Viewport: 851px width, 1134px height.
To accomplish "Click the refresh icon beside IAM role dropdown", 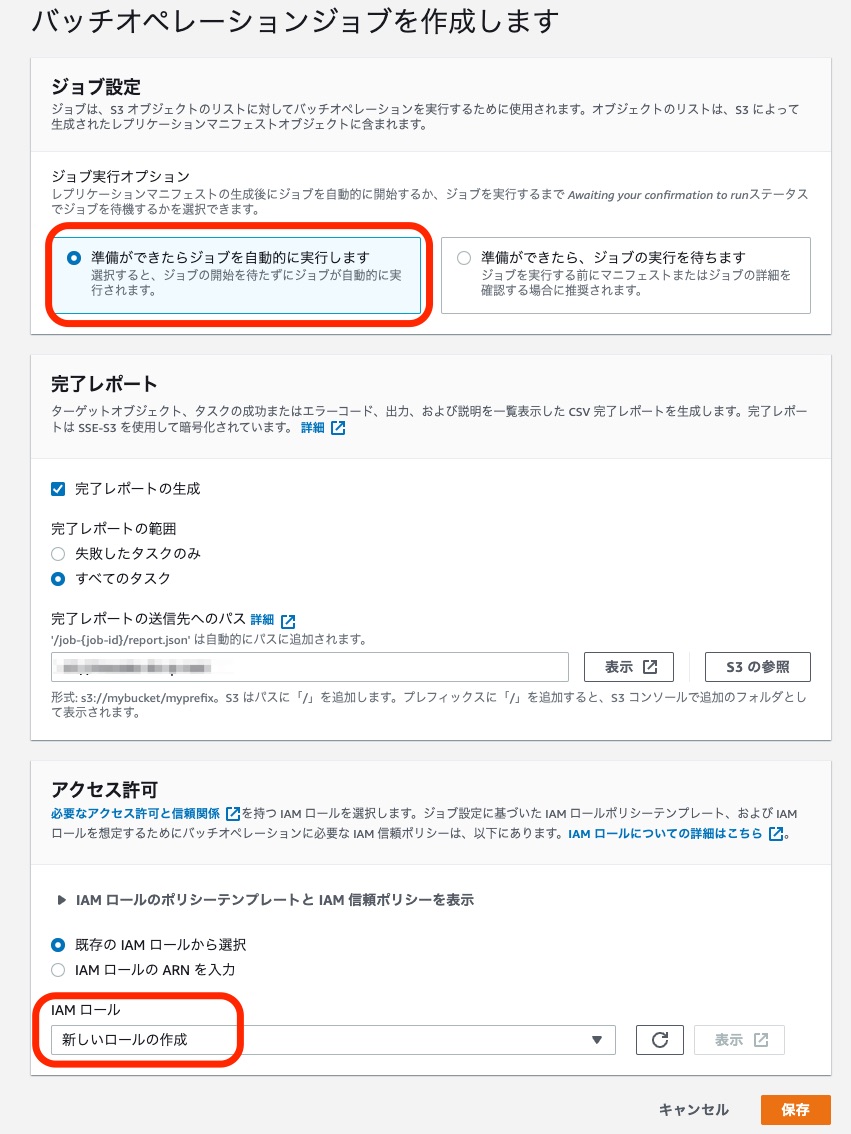I will 659,1040.
